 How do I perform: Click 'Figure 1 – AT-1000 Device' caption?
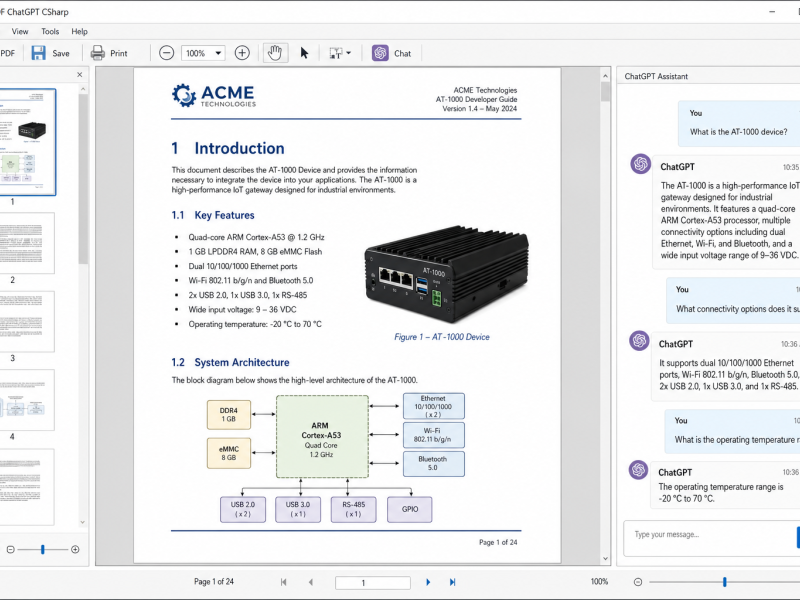pyautogui.click(x=442, y=337)
